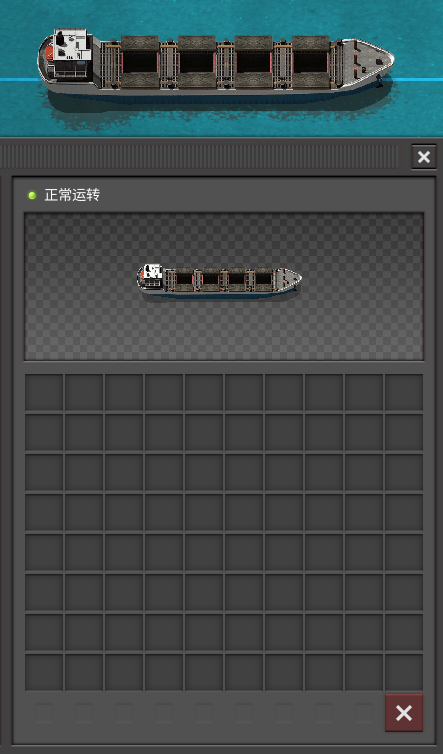Select the first inventory slot in top row
443x754 pixels.
tap(44, 392)
